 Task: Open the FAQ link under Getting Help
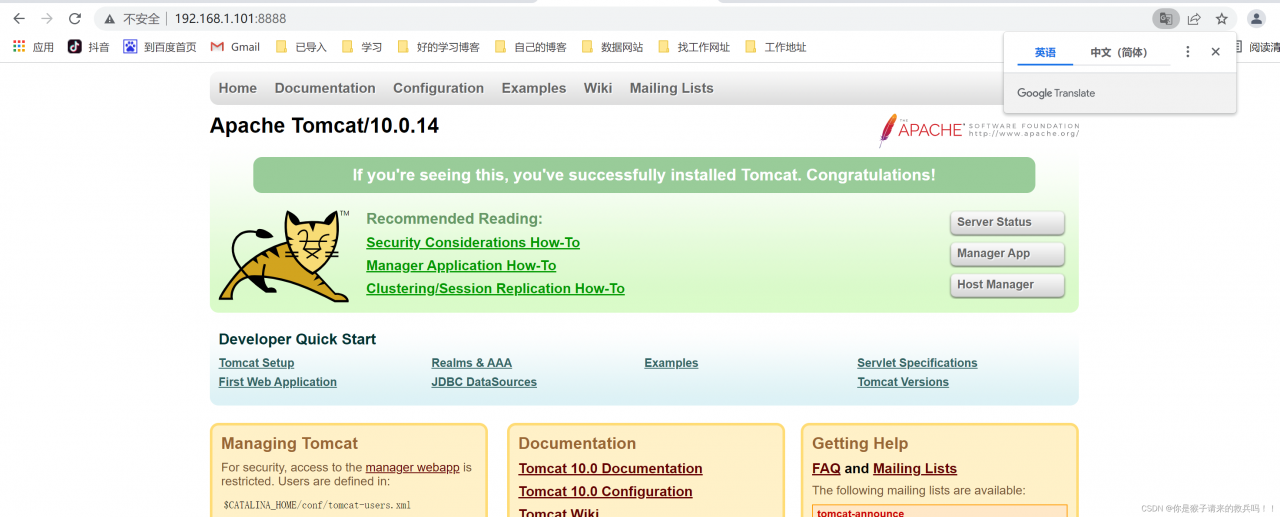coord(826,468)
